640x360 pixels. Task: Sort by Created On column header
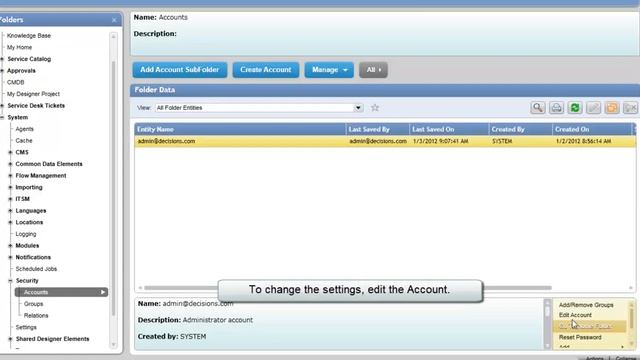coord(592,129)
